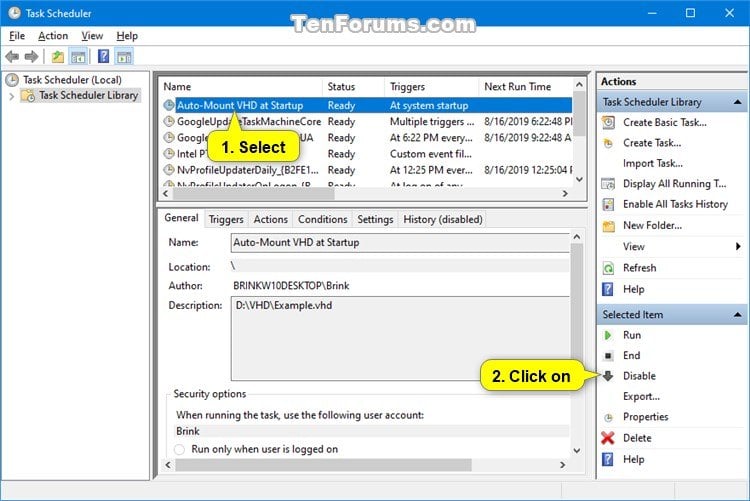Screen dimensions: 750x501
Task: Click the Name column header
Action: (242, 87)
